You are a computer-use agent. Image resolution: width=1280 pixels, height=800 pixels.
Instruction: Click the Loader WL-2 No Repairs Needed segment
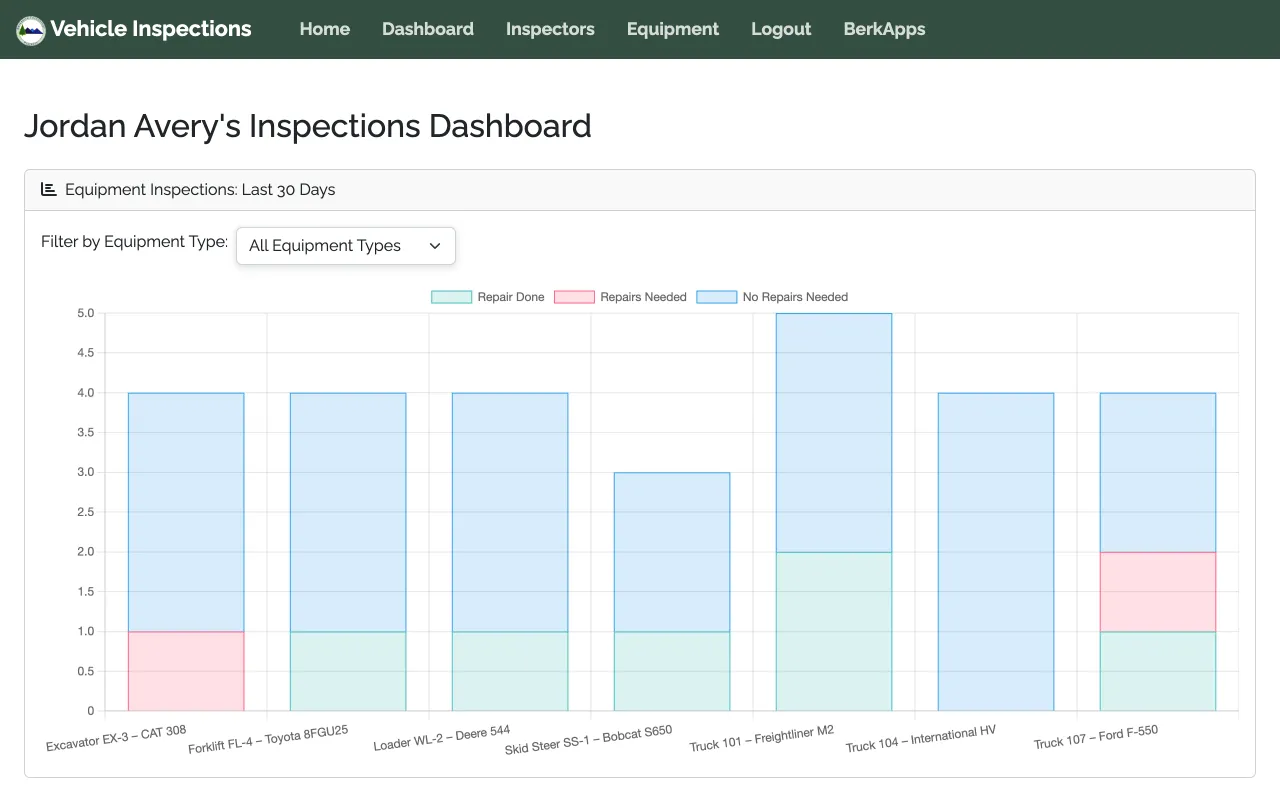(510, 512)
